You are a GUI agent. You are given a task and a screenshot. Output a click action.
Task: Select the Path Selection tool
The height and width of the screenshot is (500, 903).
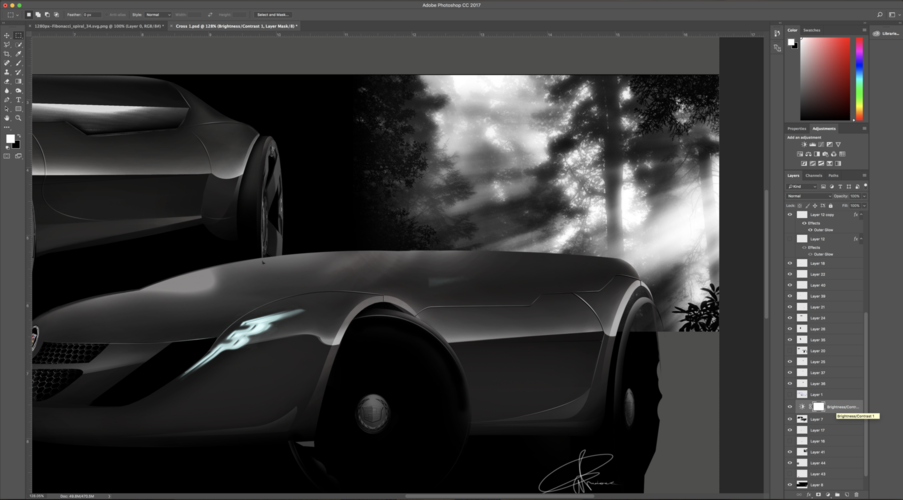coord(7,109)
